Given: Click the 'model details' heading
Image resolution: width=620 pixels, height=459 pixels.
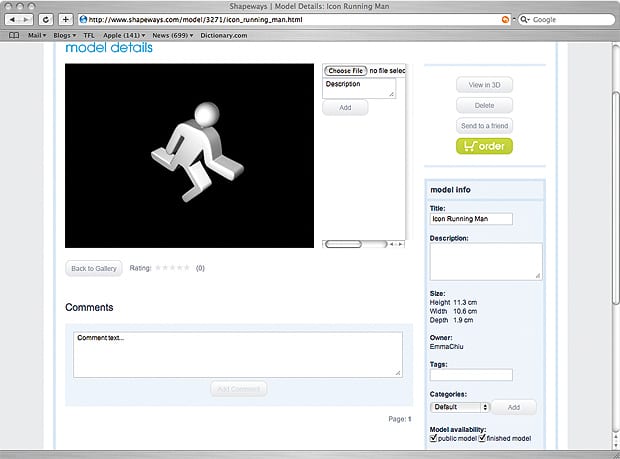Looking at the screenshot, I should tap(109, 48).
